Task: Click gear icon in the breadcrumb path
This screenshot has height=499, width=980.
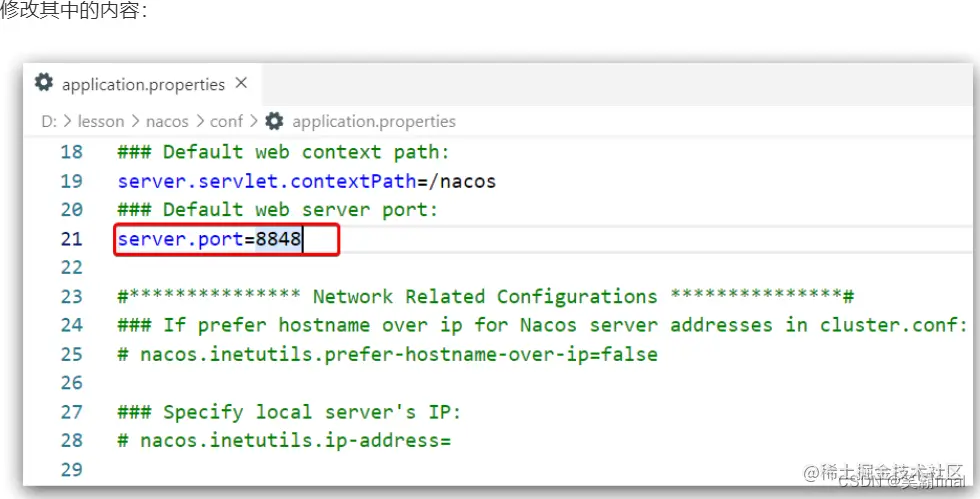Action: coord(274,121)
